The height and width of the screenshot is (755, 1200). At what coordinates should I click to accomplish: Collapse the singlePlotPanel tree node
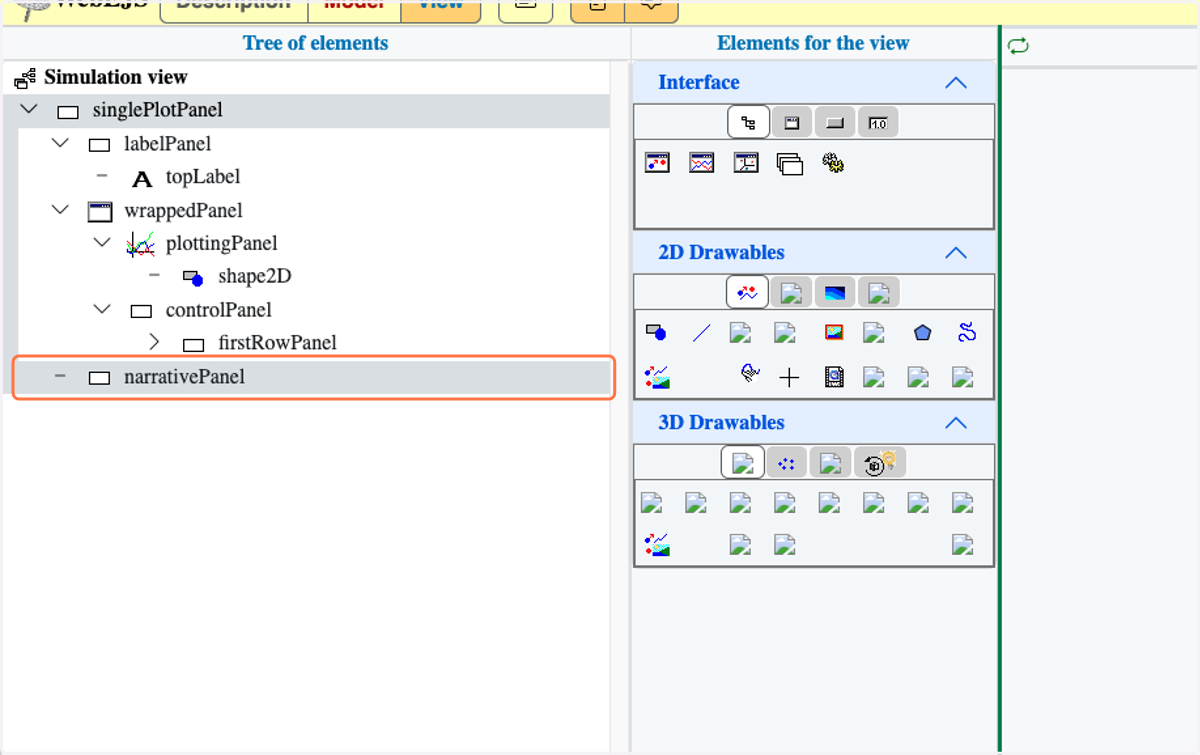28,109
